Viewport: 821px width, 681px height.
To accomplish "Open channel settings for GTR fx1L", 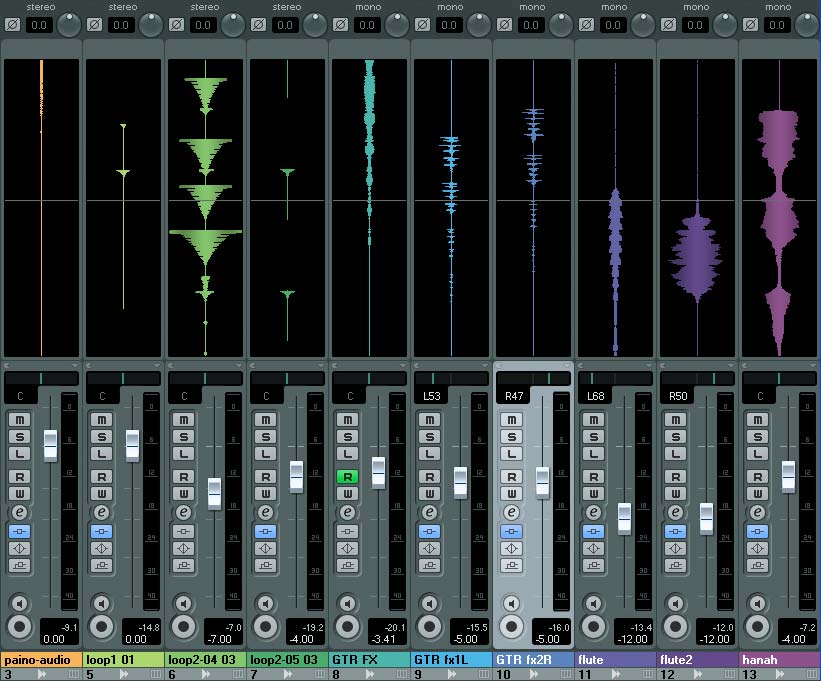I will click(x=429, y=512).
